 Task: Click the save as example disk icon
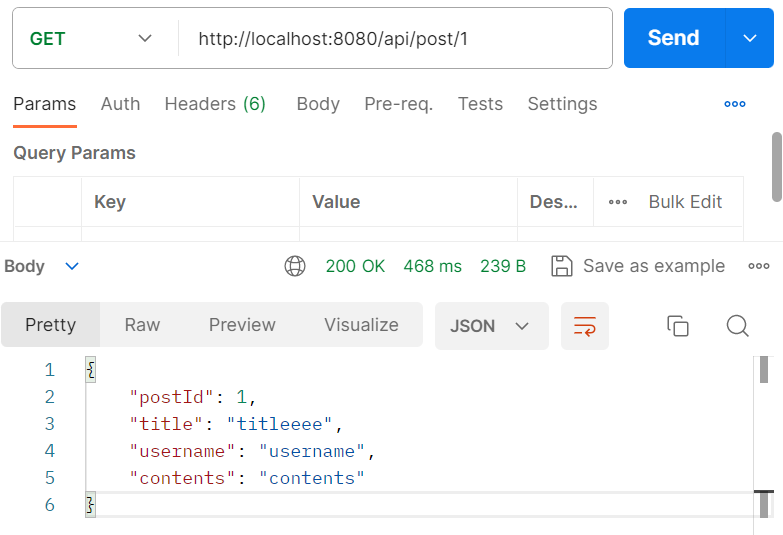click(562, 266)
